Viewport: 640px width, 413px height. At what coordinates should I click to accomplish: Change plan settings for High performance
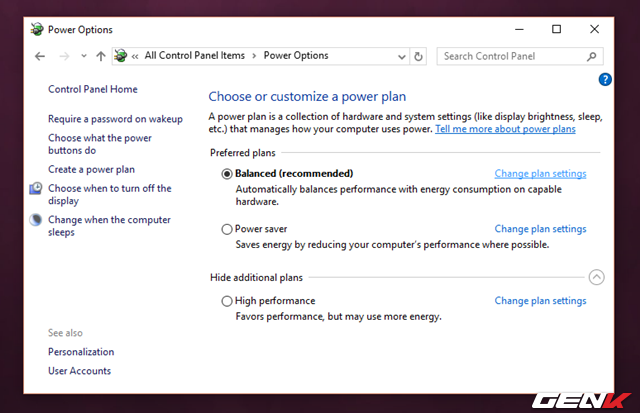pyautogui.click(x=540, y=301)
